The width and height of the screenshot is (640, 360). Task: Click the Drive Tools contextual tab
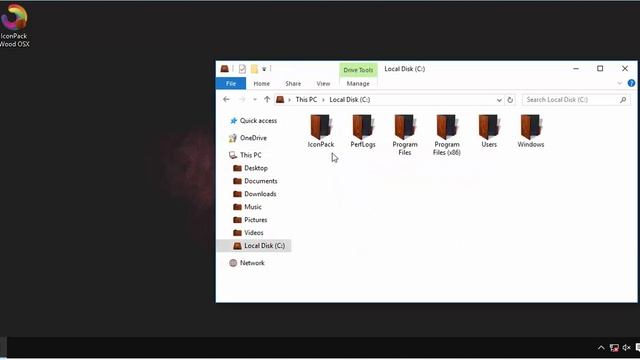point(358,70)
